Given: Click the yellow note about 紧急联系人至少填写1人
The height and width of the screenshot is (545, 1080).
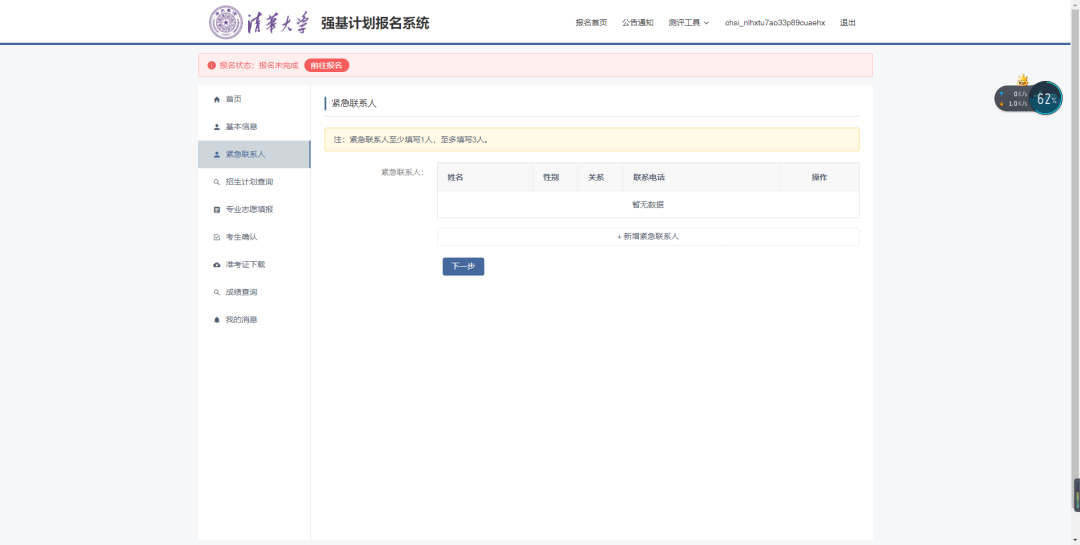Looking at the screenshot, I should pos(592,139).
